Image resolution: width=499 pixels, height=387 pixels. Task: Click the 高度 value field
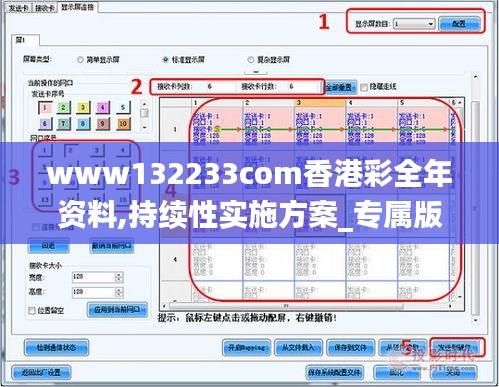(93, 292)
